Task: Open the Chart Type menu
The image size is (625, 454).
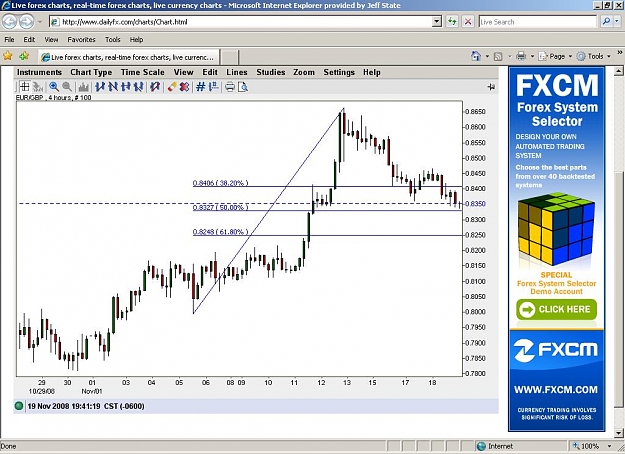Action: (x=91, y=72)
